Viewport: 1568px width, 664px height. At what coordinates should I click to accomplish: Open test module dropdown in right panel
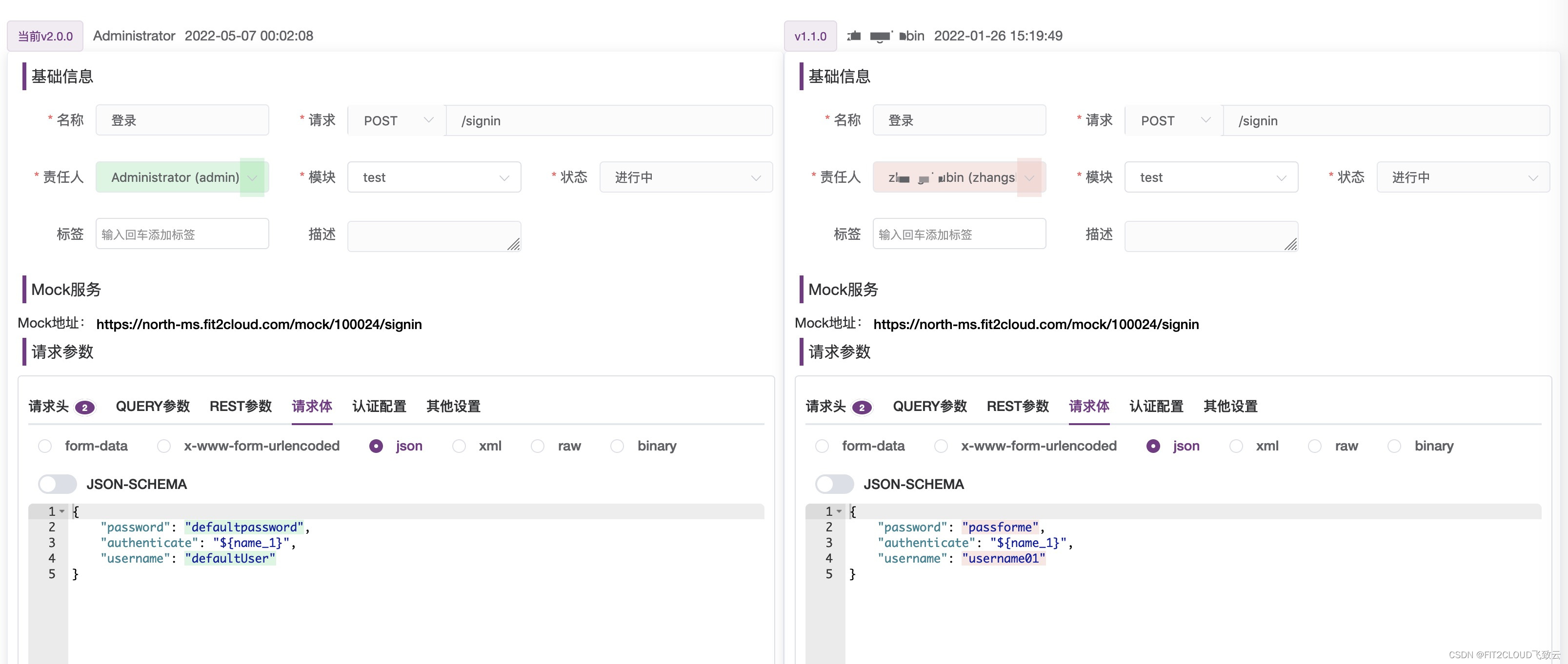[x=1211, y=177]
